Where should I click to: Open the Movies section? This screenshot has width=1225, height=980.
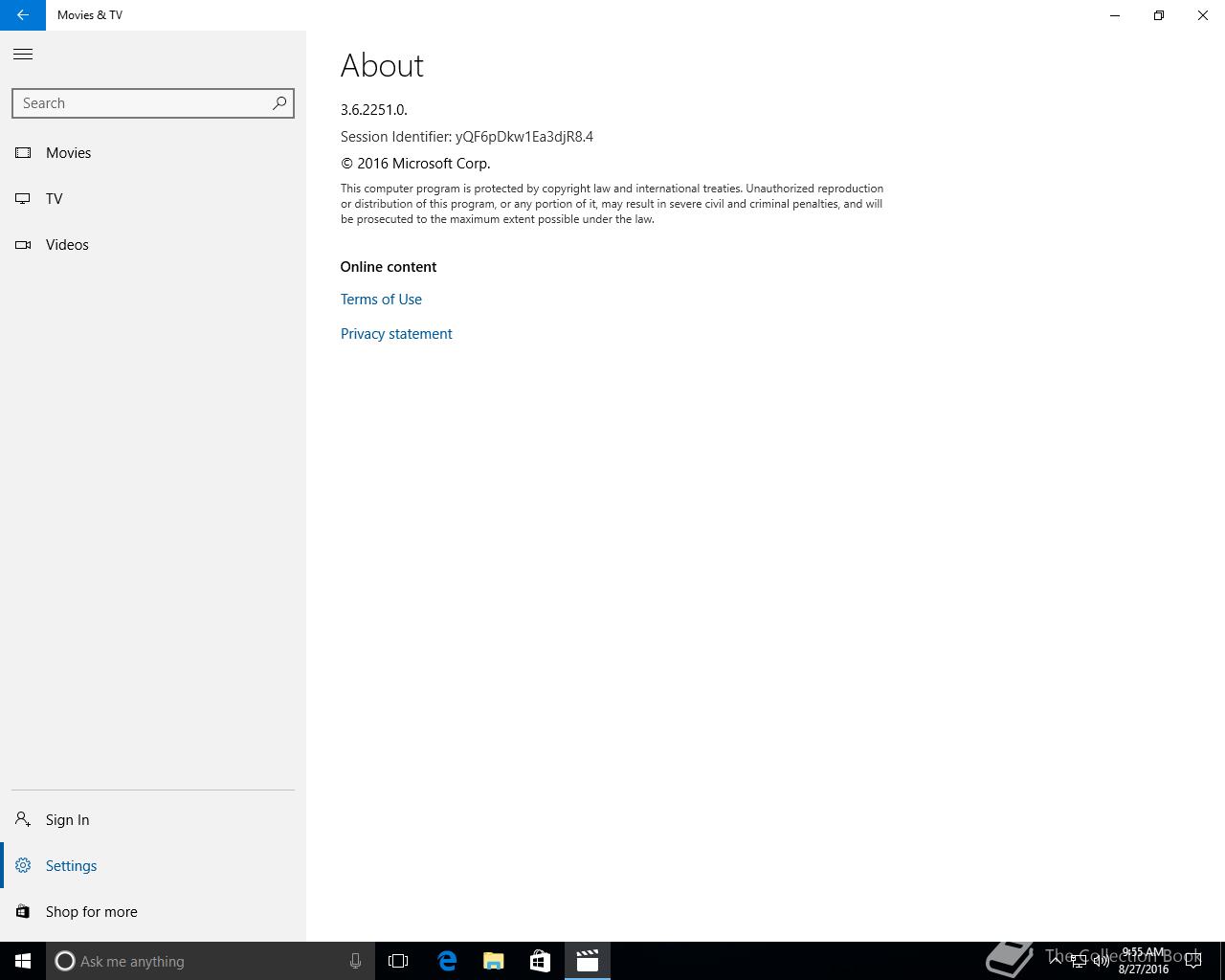coord(153,153)
